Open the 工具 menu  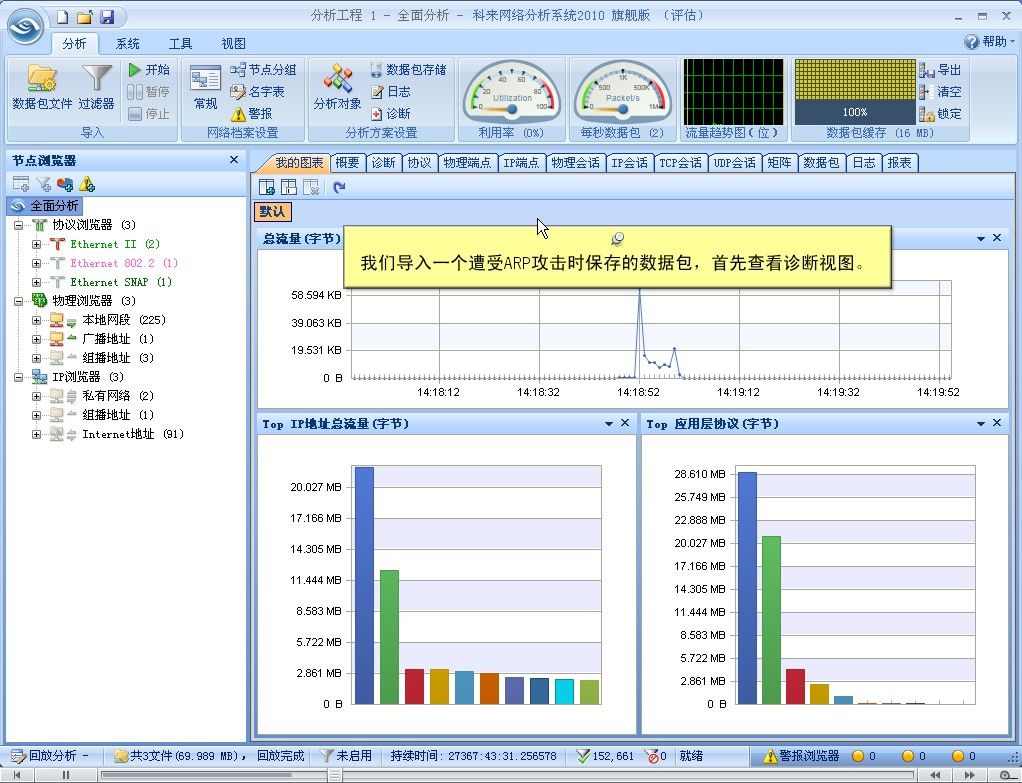point(180,43)
